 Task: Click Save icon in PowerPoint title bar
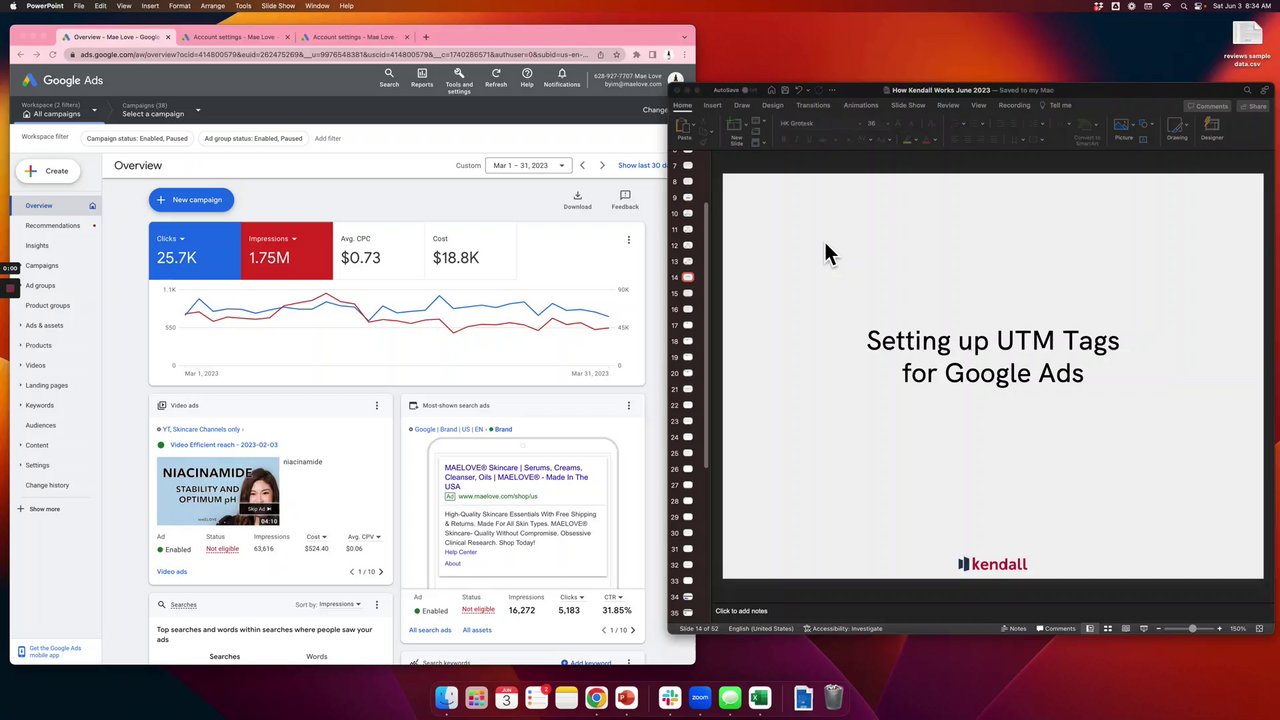tap(785, 90)
